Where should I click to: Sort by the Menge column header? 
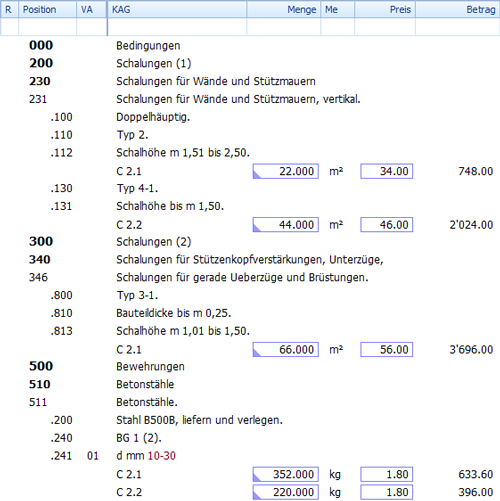click(283, 9)
